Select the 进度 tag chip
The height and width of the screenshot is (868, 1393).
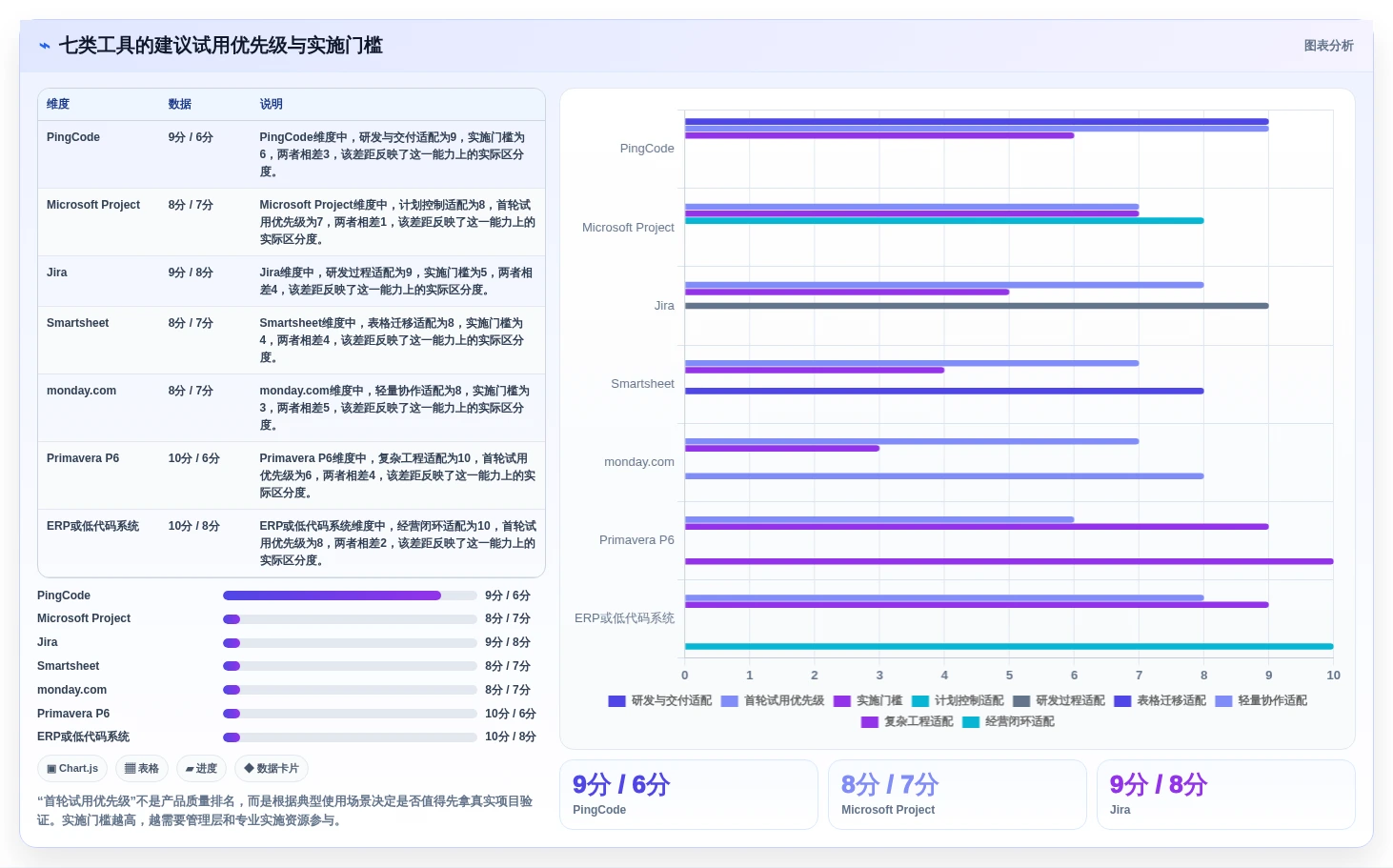pyautogui.click(x=201, y=769)
